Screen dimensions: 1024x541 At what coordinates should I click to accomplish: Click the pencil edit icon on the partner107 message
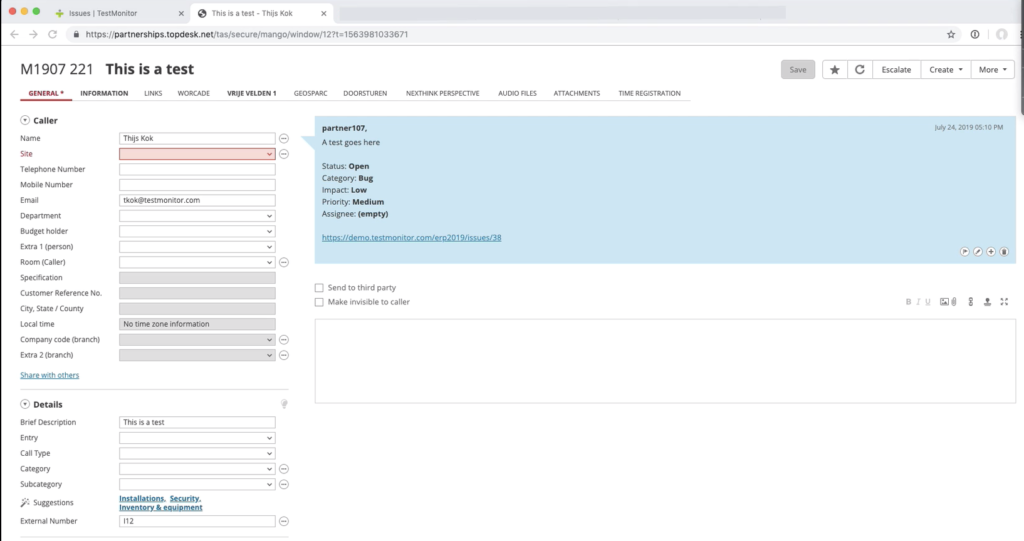point(978,252)
